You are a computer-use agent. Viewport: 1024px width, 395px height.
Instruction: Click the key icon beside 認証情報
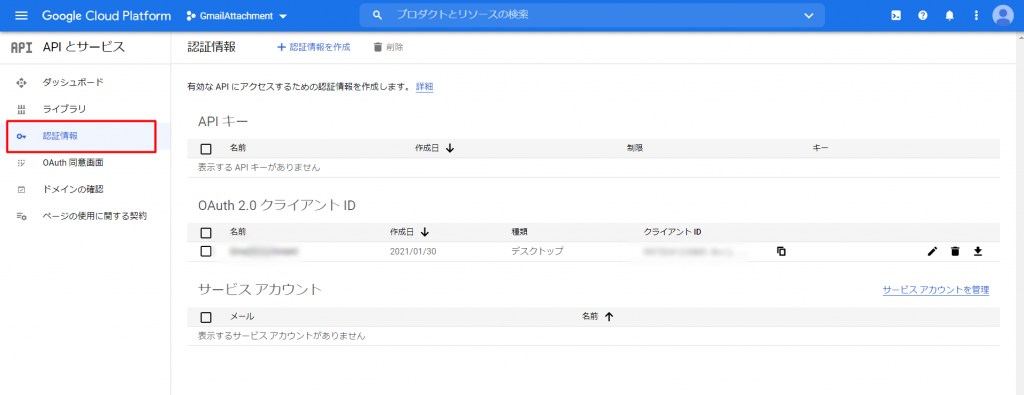(x=21, y=136)
